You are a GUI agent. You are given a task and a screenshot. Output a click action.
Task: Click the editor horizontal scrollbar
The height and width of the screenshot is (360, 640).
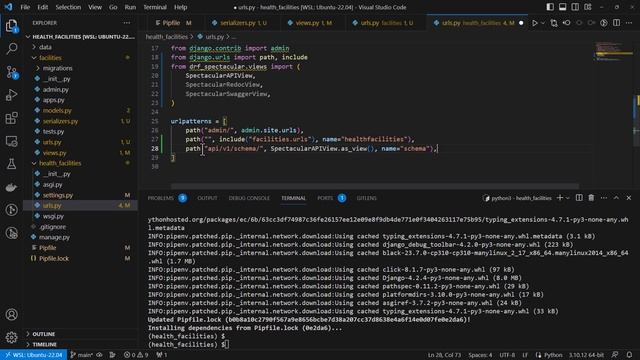click(x=374, y=186)
